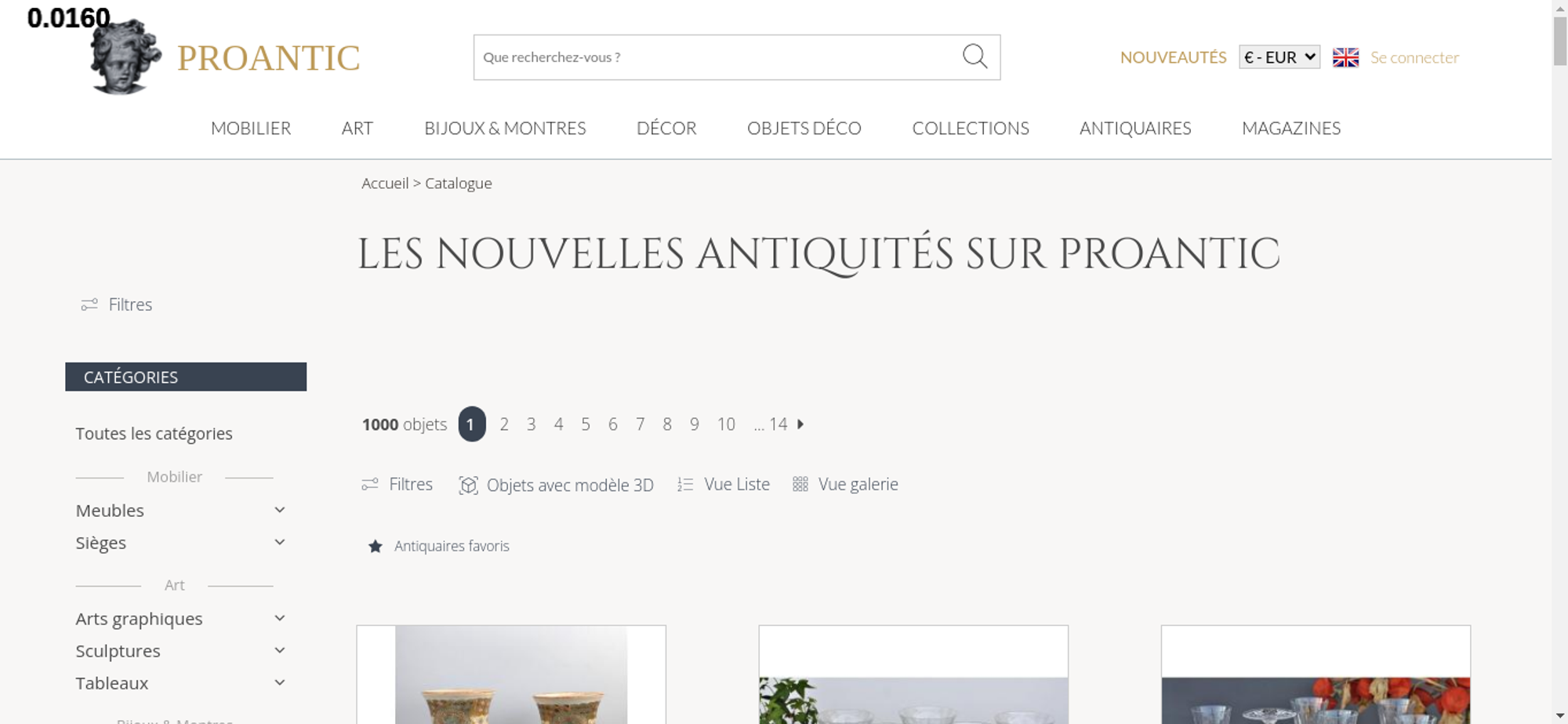Open the BIJOUX & MONTRES menu

pyautogui.click(x=505, y=128)
